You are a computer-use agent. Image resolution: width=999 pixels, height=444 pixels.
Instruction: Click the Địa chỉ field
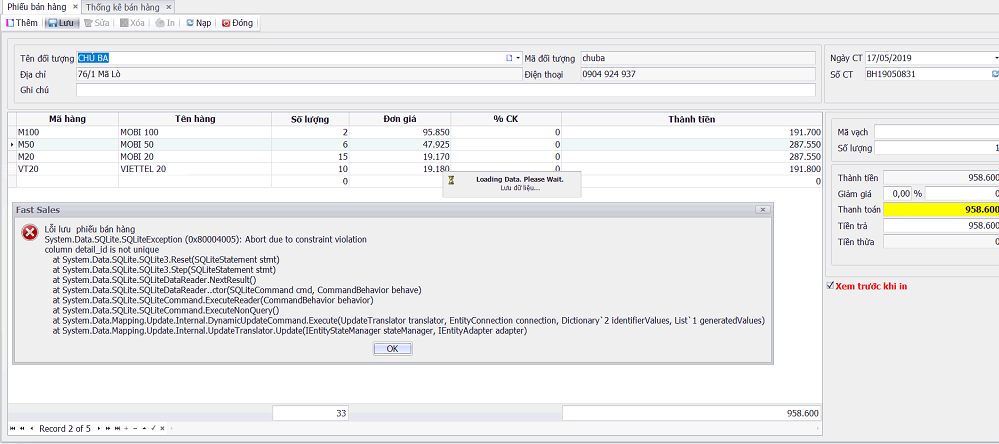pyautogui.click(x=298, y=74)
